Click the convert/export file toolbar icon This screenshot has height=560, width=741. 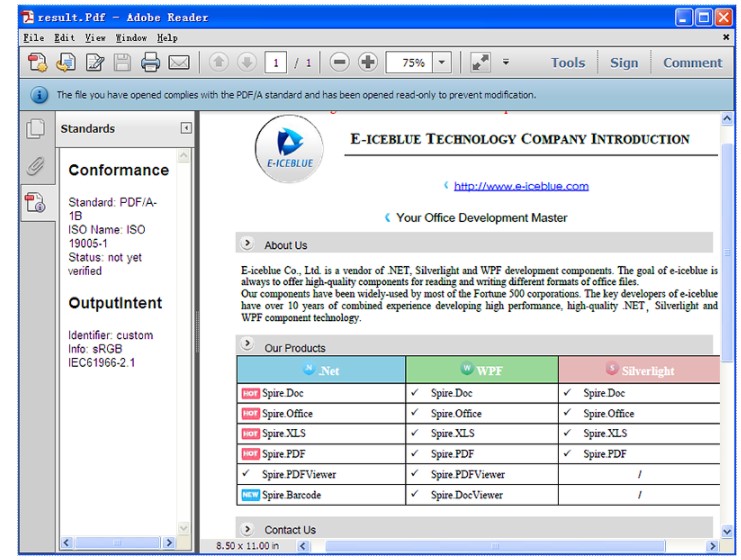[66, 62]
